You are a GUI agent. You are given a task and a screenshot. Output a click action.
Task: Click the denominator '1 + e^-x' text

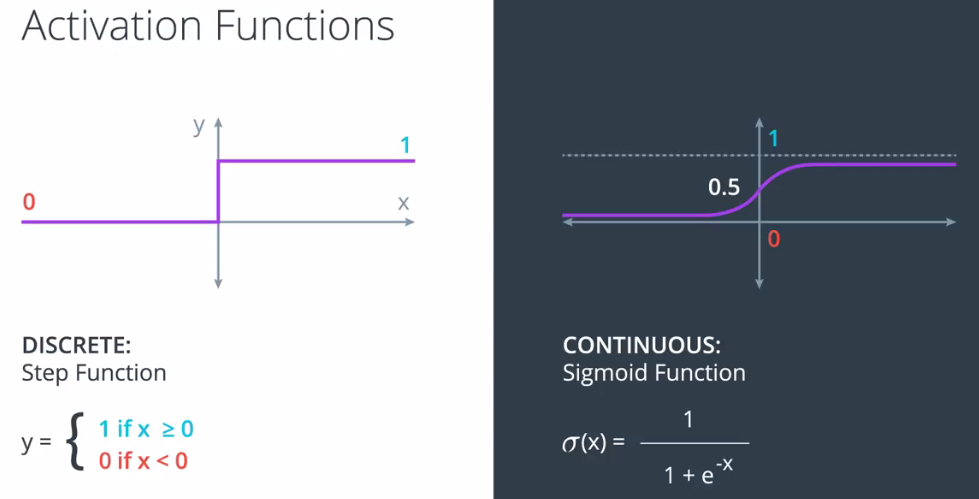697,477
